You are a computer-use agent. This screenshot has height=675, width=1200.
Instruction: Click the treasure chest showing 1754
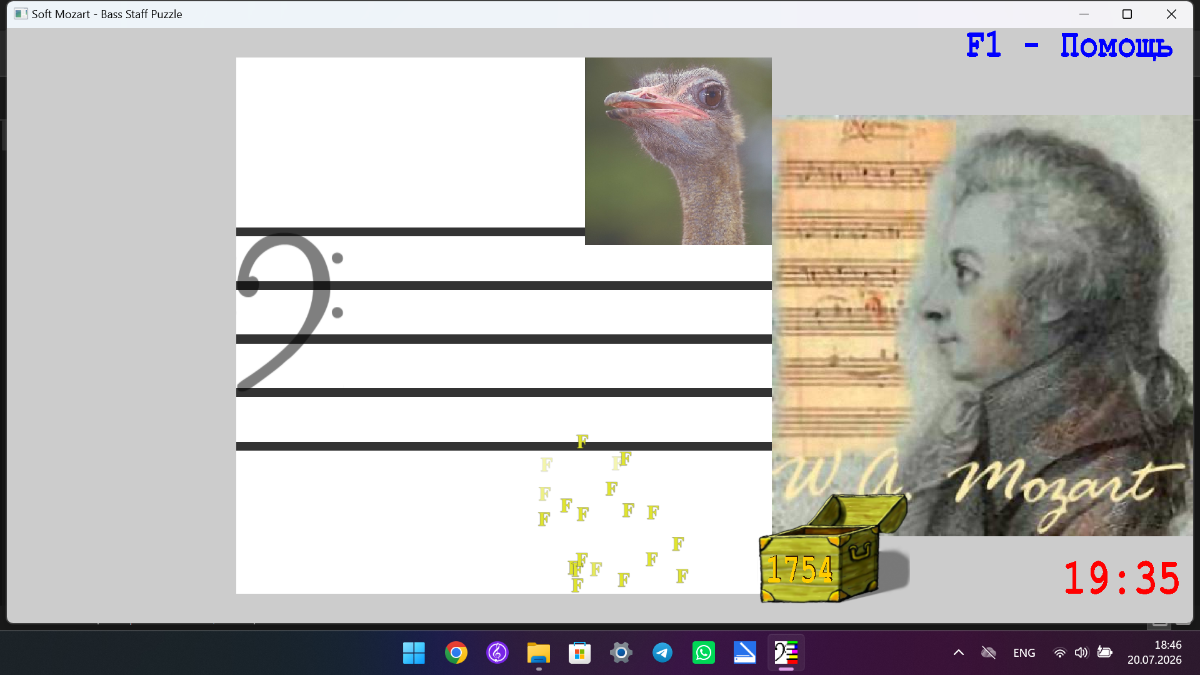833,550
